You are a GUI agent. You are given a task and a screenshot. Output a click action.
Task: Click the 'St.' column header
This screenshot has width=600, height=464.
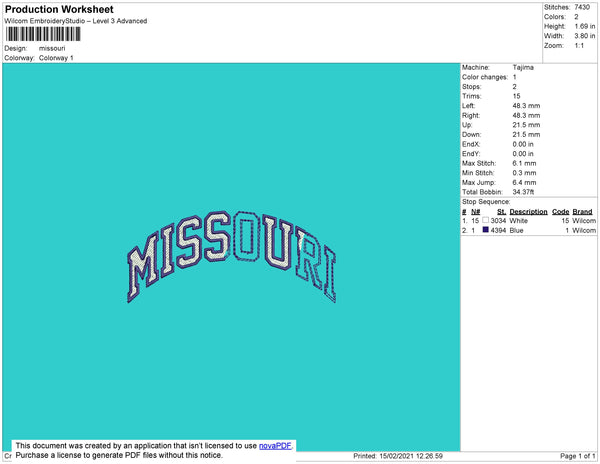(x=501, y=212)
